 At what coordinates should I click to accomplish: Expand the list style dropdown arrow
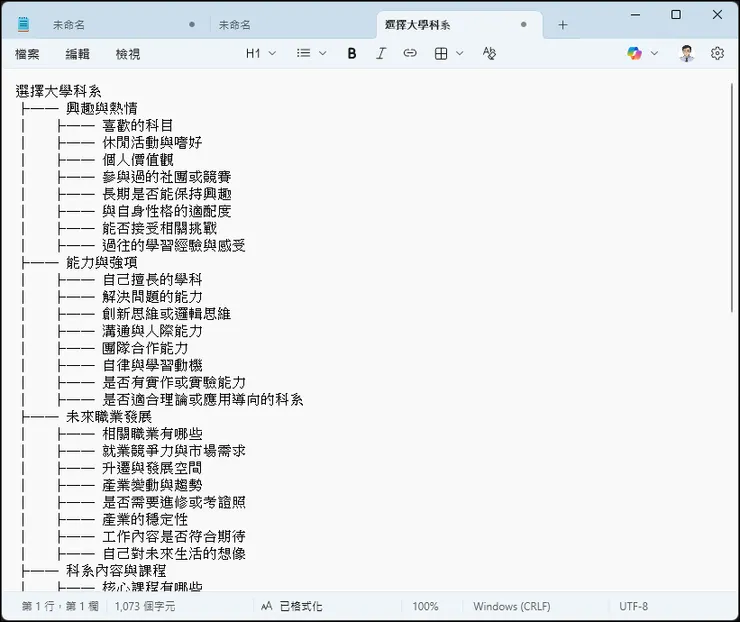click(323, 53)
